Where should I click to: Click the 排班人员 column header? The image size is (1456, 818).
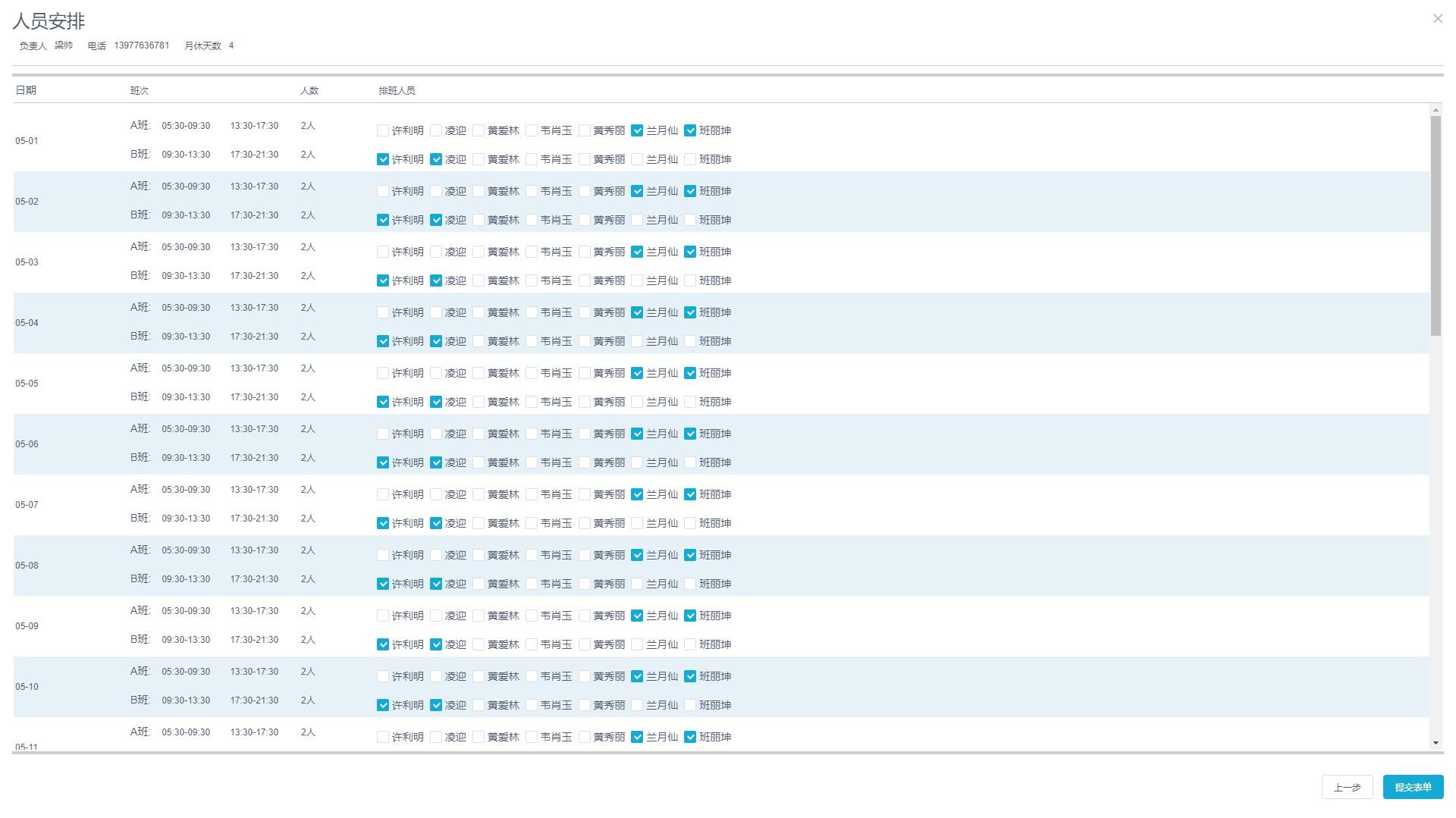[x=397, y=90]
